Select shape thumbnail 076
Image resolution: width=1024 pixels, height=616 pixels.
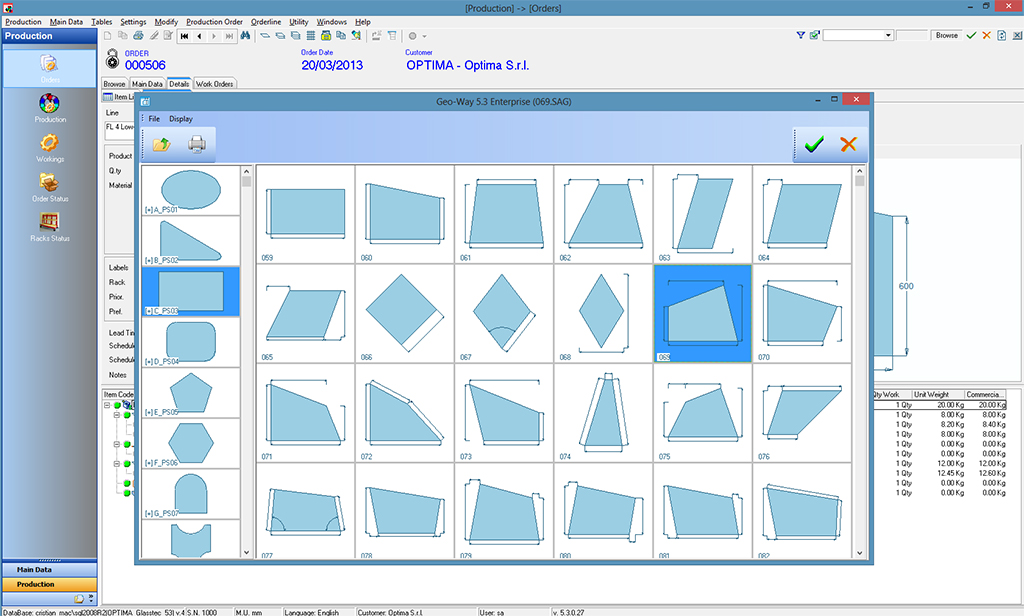[802, 413]
